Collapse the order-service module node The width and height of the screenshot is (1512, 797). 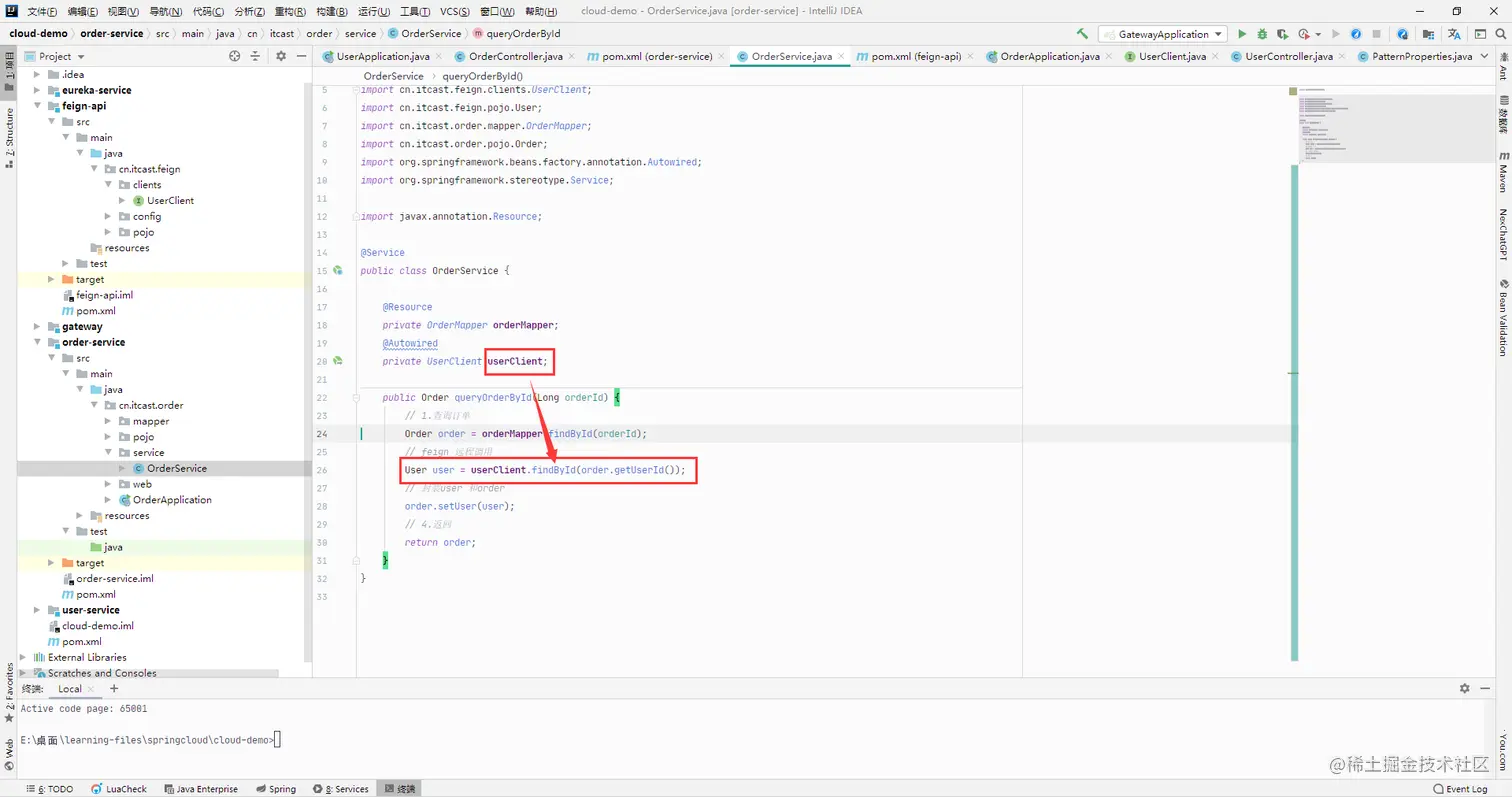pyautogui.click(x=38, y=342)
